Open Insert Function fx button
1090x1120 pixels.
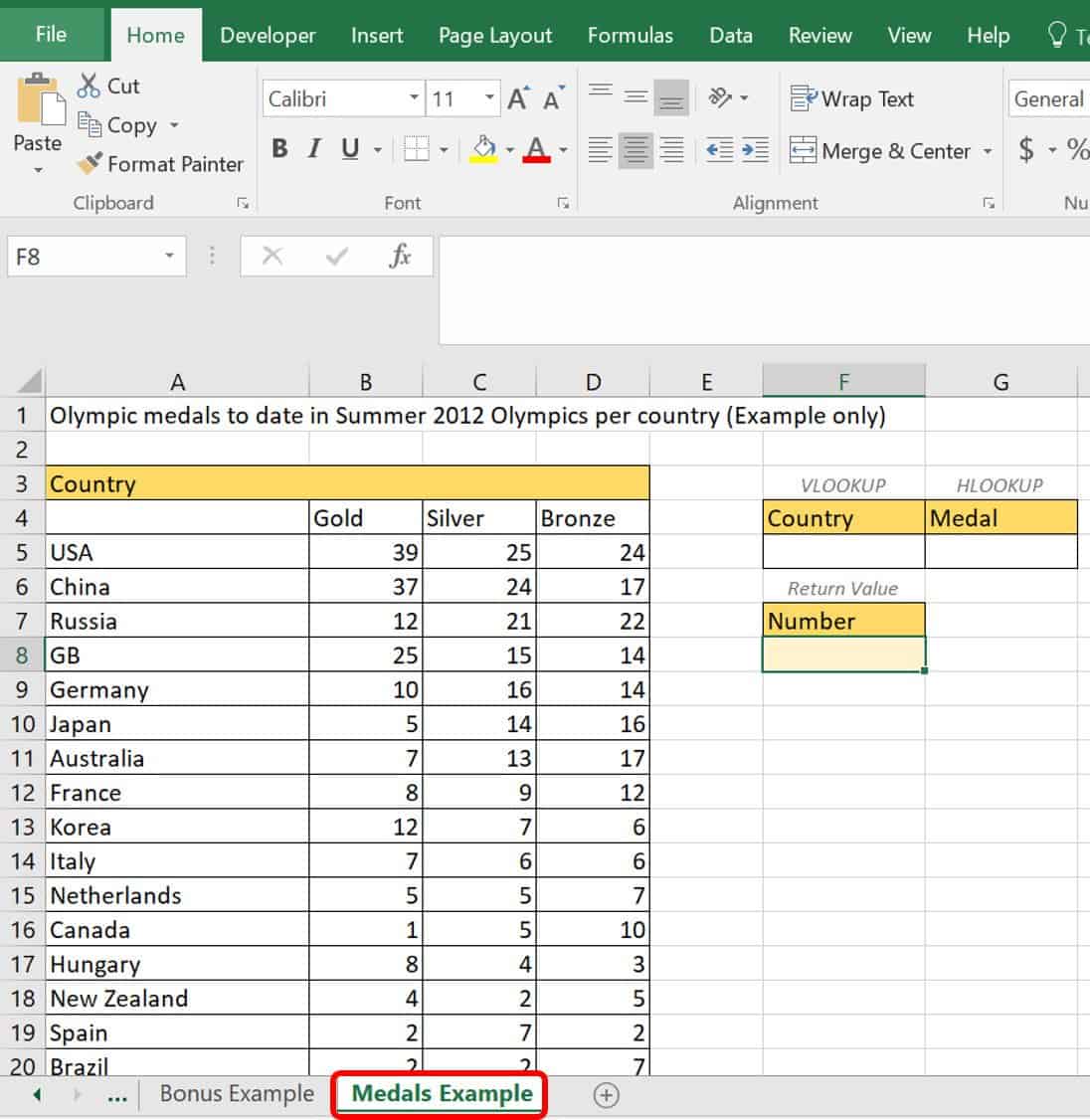coord(400,256)
